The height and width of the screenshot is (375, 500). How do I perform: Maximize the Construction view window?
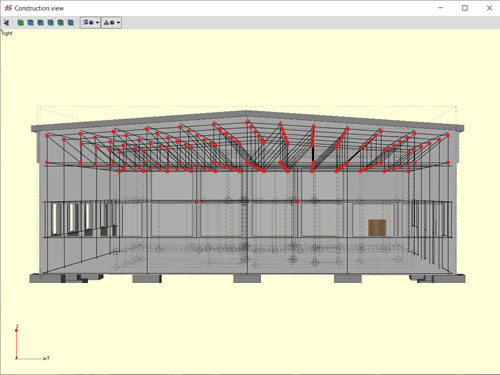click(465, 8)
